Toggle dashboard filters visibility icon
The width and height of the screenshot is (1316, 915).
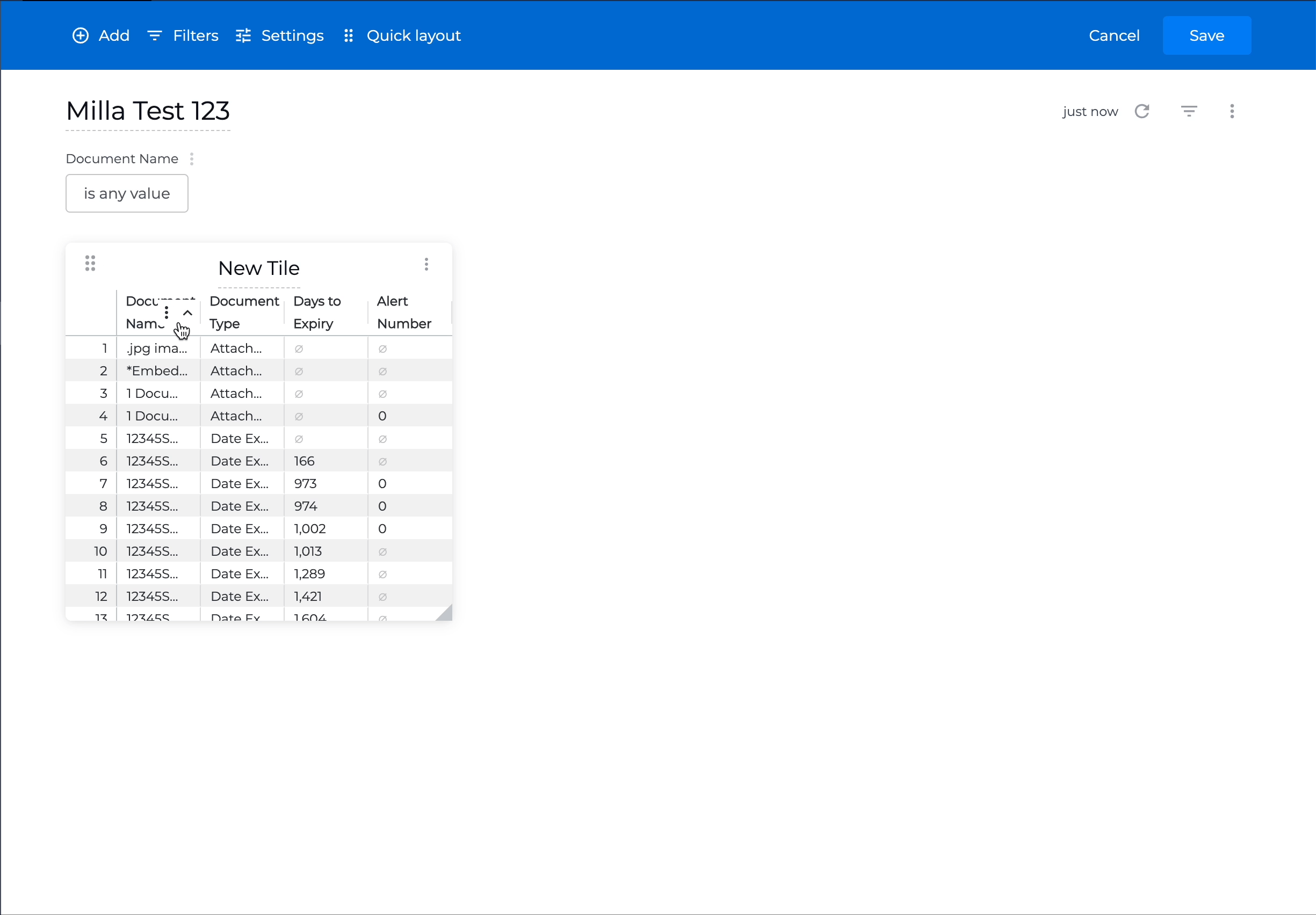pyautogui.click(x=1189, y=111)
